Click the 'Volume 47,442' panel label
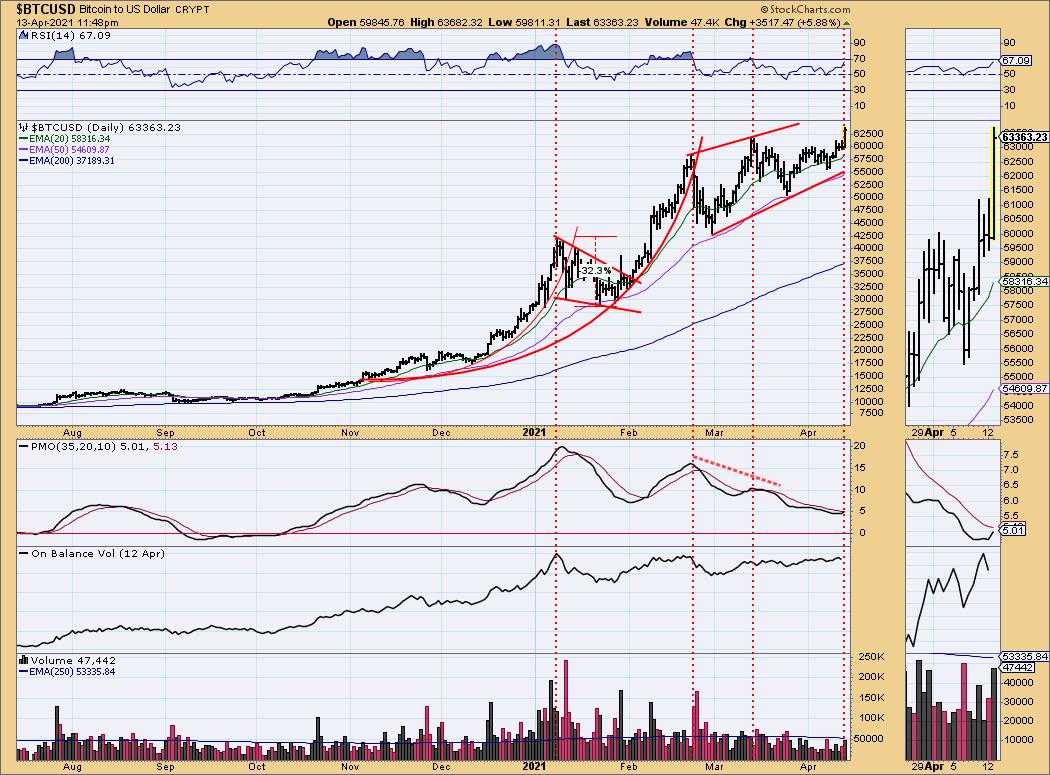1050x775 pixels. click(67, 660)
